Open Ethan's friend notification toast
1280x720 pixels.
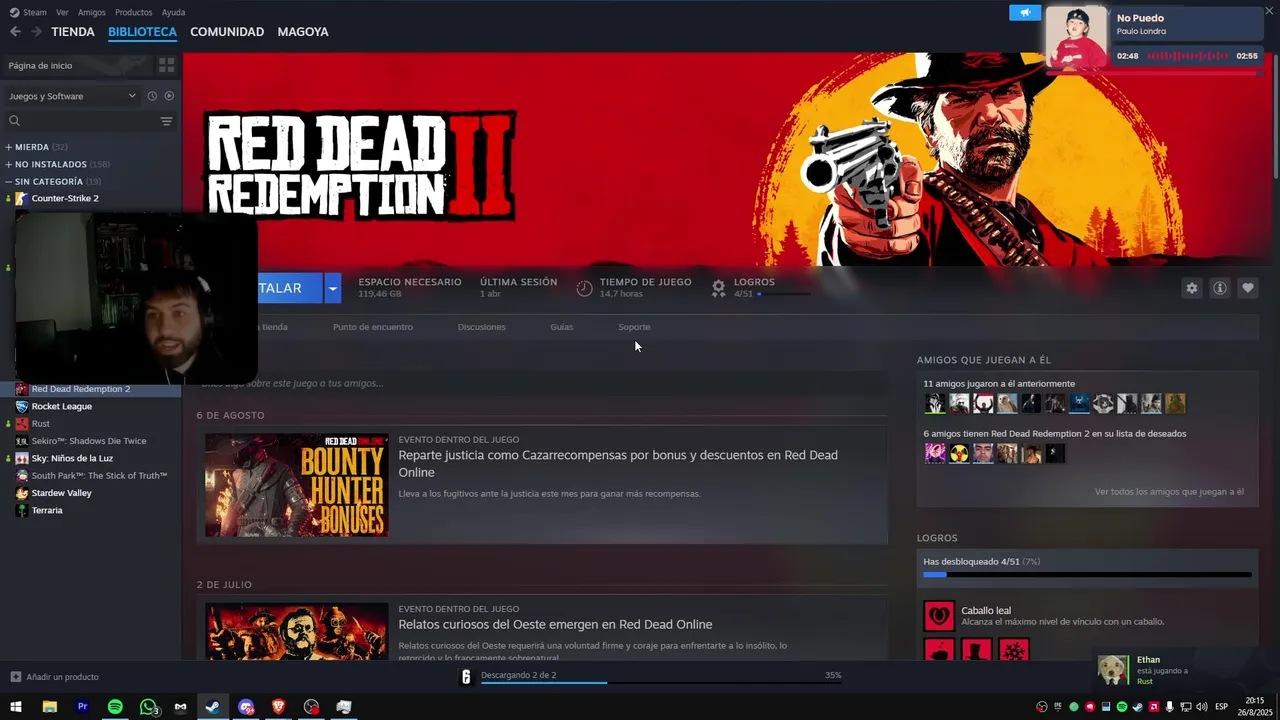click(x=1183, y=670)
